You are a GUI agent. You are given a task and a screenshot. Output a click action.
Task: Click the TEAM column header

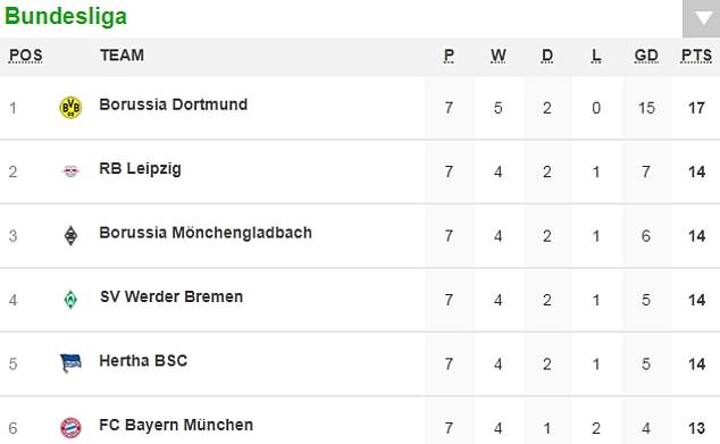coord(122,56)
